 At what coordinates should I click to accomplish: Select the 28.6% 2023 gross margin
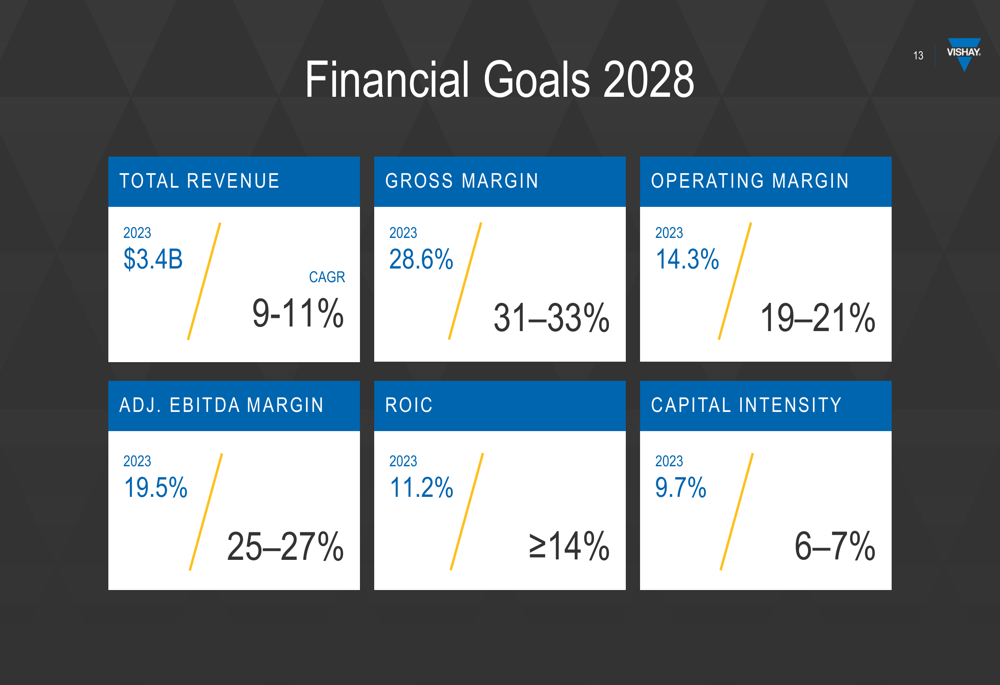(421, 260)
